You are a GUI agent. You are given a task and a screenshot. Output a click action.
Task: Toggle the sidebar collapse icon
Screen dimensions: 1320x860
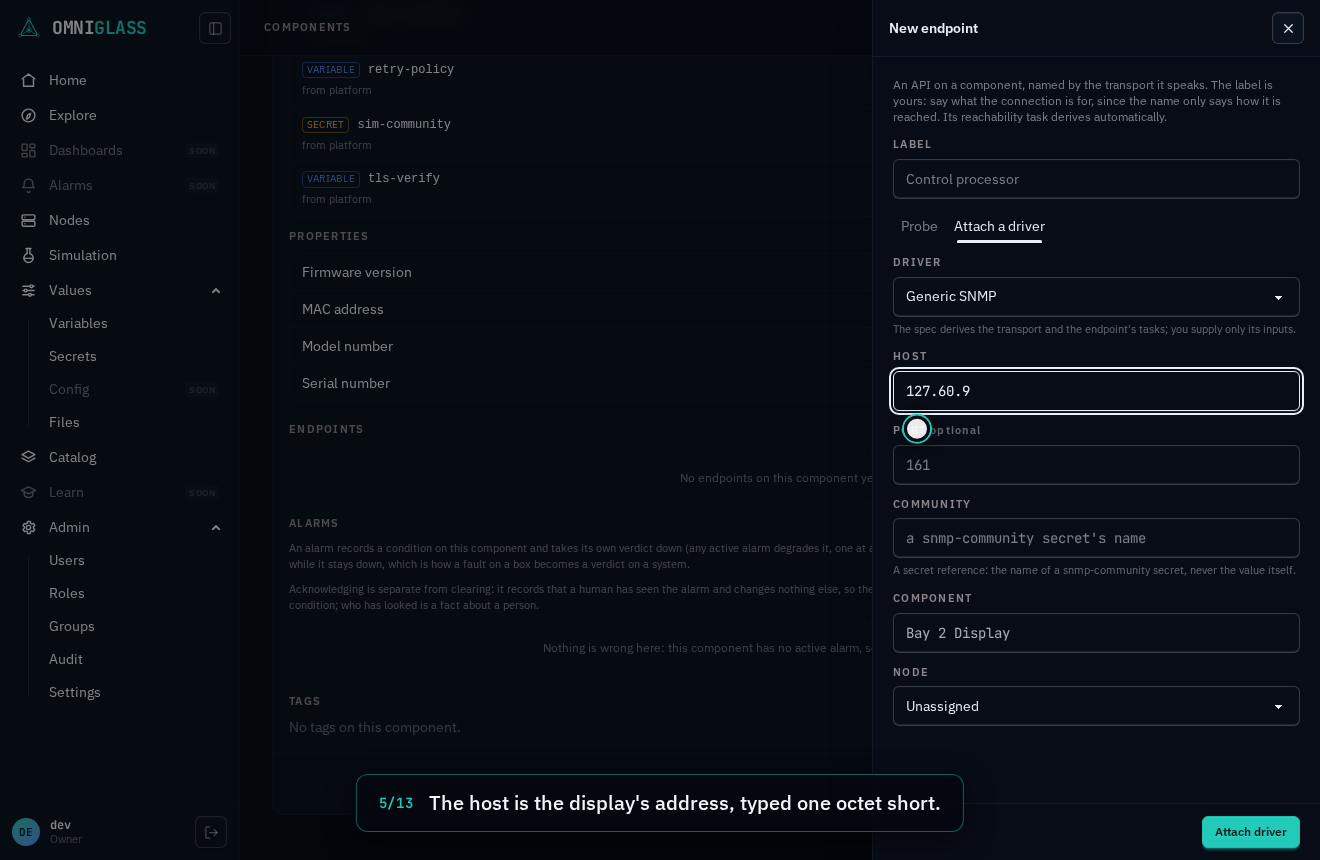click(x=215, y=28)
